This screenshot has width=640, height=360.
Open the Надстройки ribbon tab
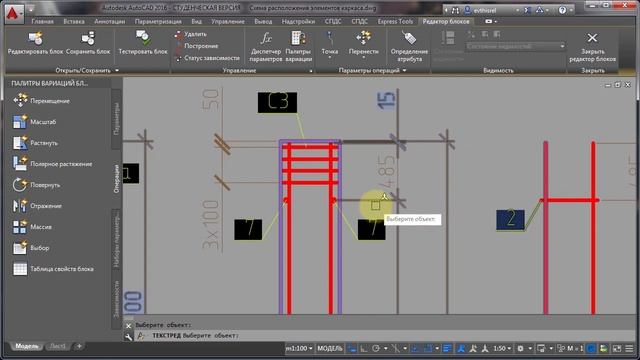point(298,21)
